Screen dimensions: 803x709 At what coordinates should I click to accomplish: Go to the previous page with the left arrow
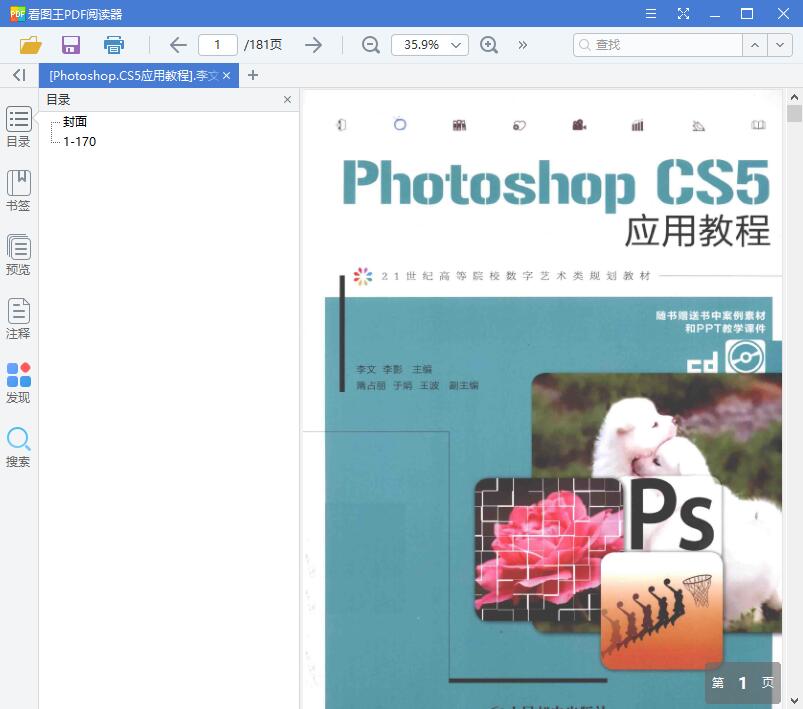coord(178,45)
